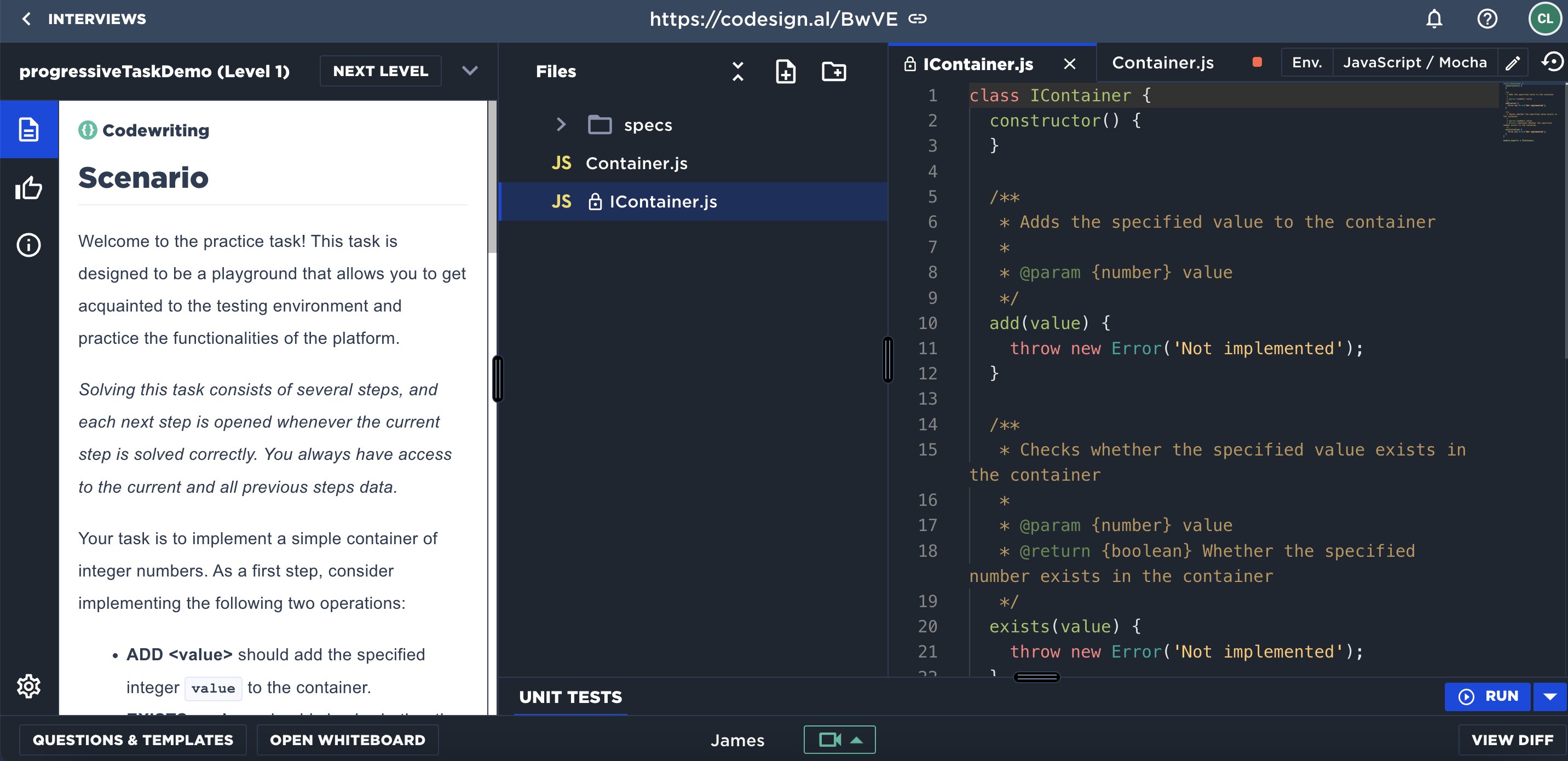
Task: Open the info panel icon
Action: click(28, 245)
